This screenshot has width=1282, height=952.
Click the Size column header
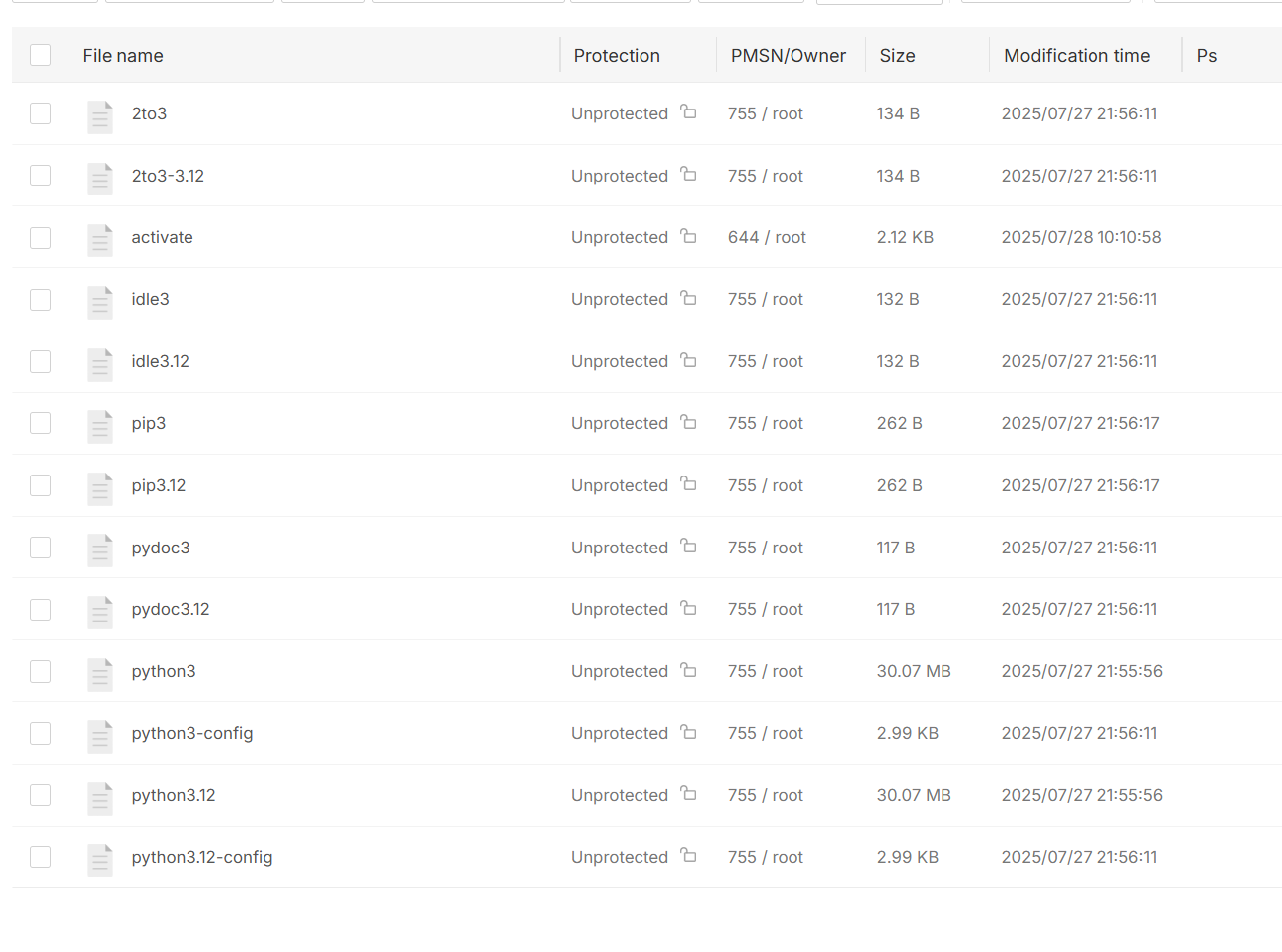pyautogui.click(x=897, y=56)
